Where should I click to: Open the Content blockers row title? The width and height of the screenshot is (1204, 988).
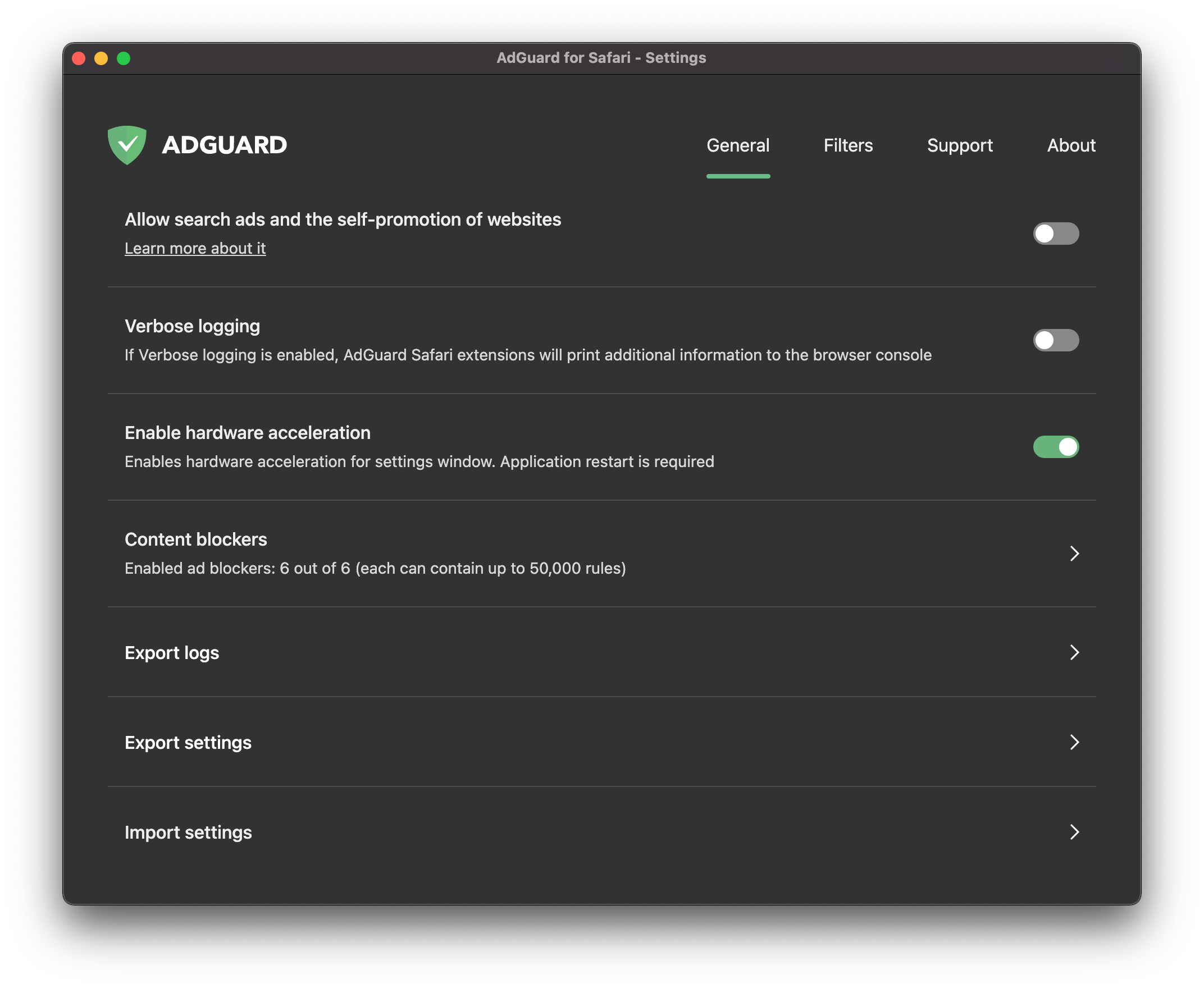pos(195,539)
